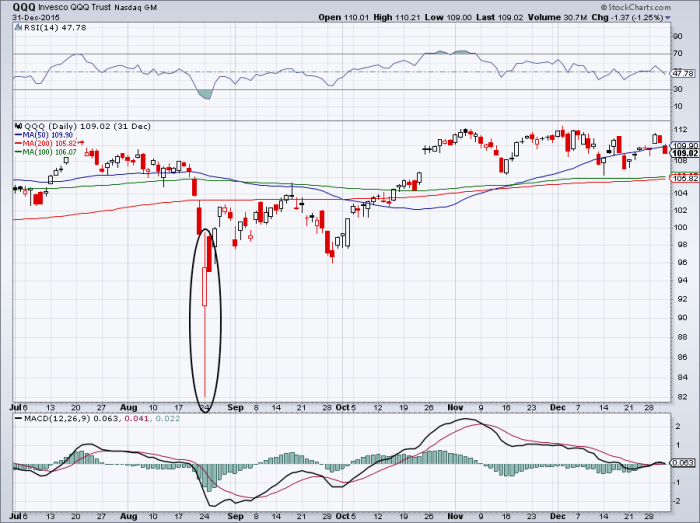
Task: Click the 112 price axis label
Action: [680, 130]
